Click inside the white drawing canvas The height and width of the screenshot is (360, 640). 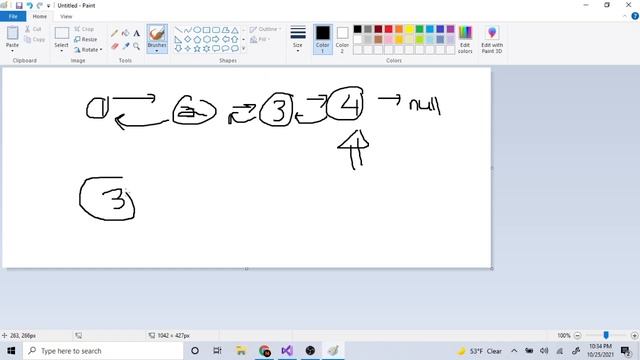click(x=246, y=167)
